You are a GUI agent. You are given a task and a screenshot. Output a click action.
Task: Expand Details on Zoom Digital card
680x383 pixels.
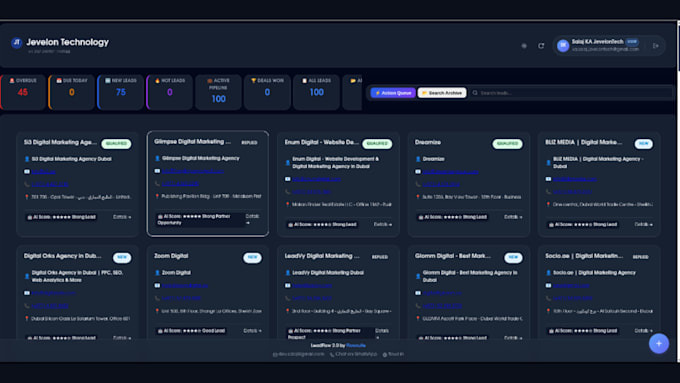pos(252,331)
